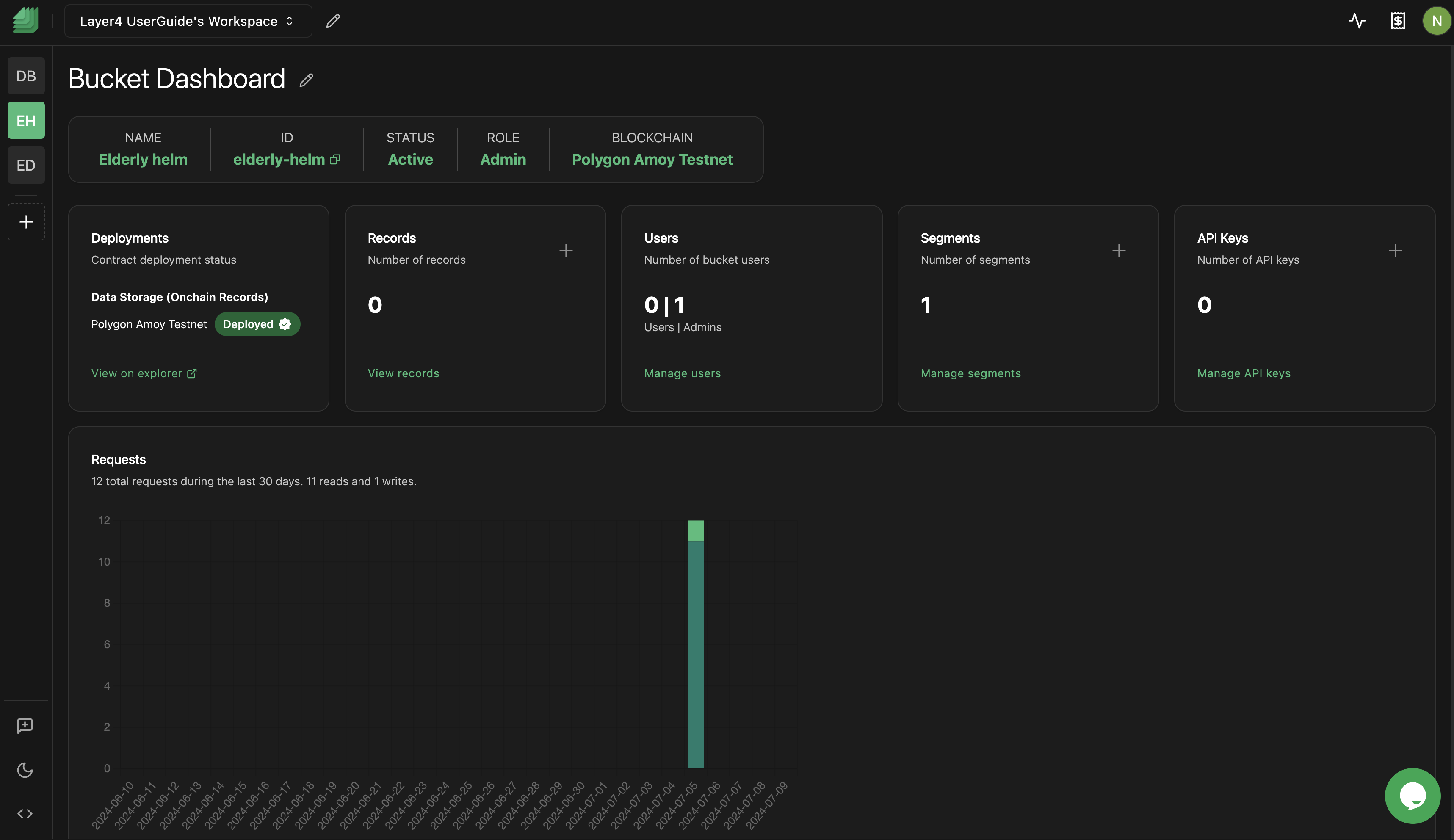Image resolution: width=1454 pixels, height=840 pixels.
Task: Open View on explorer link
Action: point(144,374)
